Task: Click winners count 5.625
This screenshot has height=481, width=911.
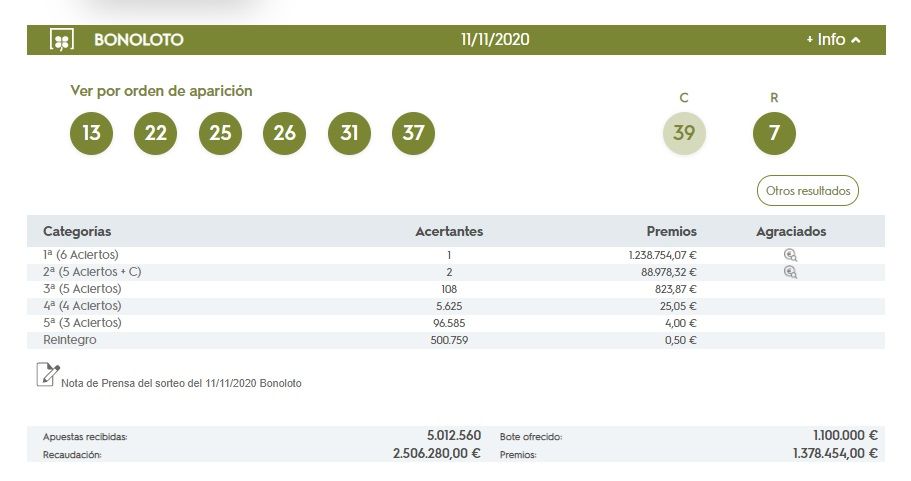Action: pyautogui.click(x=449, y=306)
